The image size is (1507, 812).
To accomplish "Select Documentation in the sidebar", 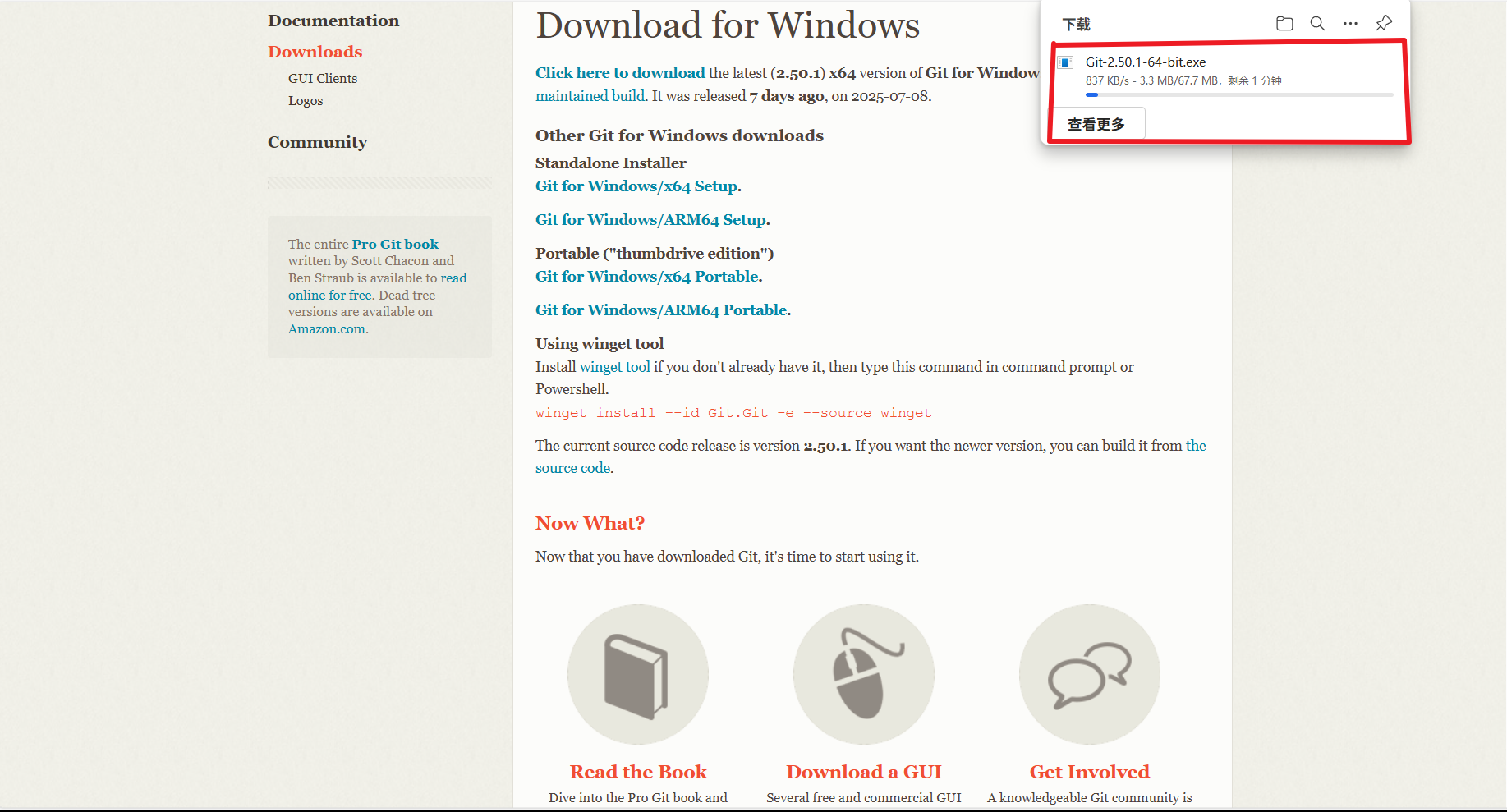I will 333,20.
